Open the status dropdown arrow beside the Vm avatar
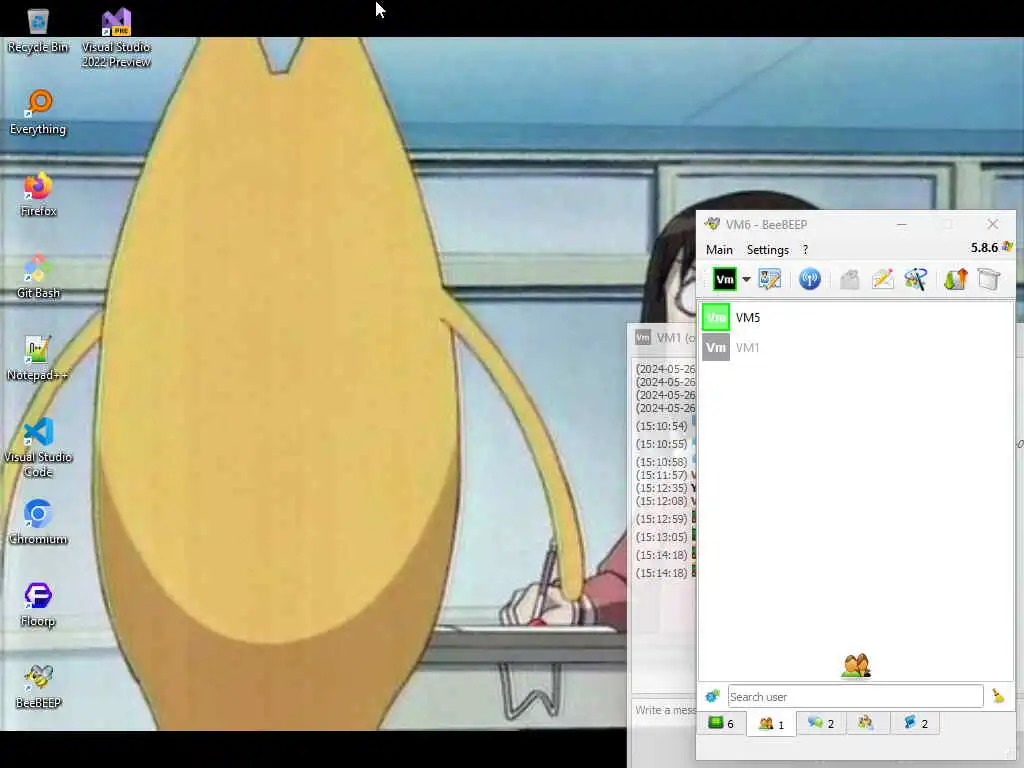The height and width of the screenshot is (768, 1024). pos(746,280)
